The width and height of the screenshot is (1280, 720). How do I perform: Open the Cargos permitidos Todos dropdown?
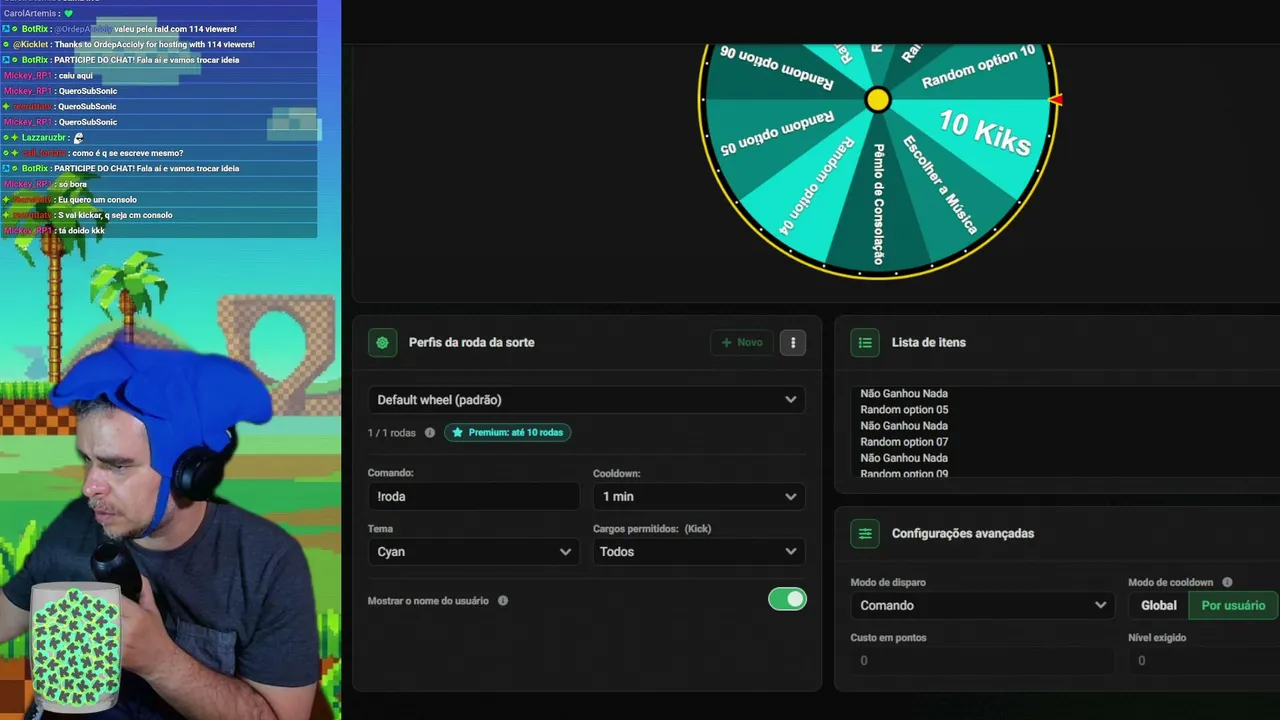pyautogui.click(x=699, y=552)
